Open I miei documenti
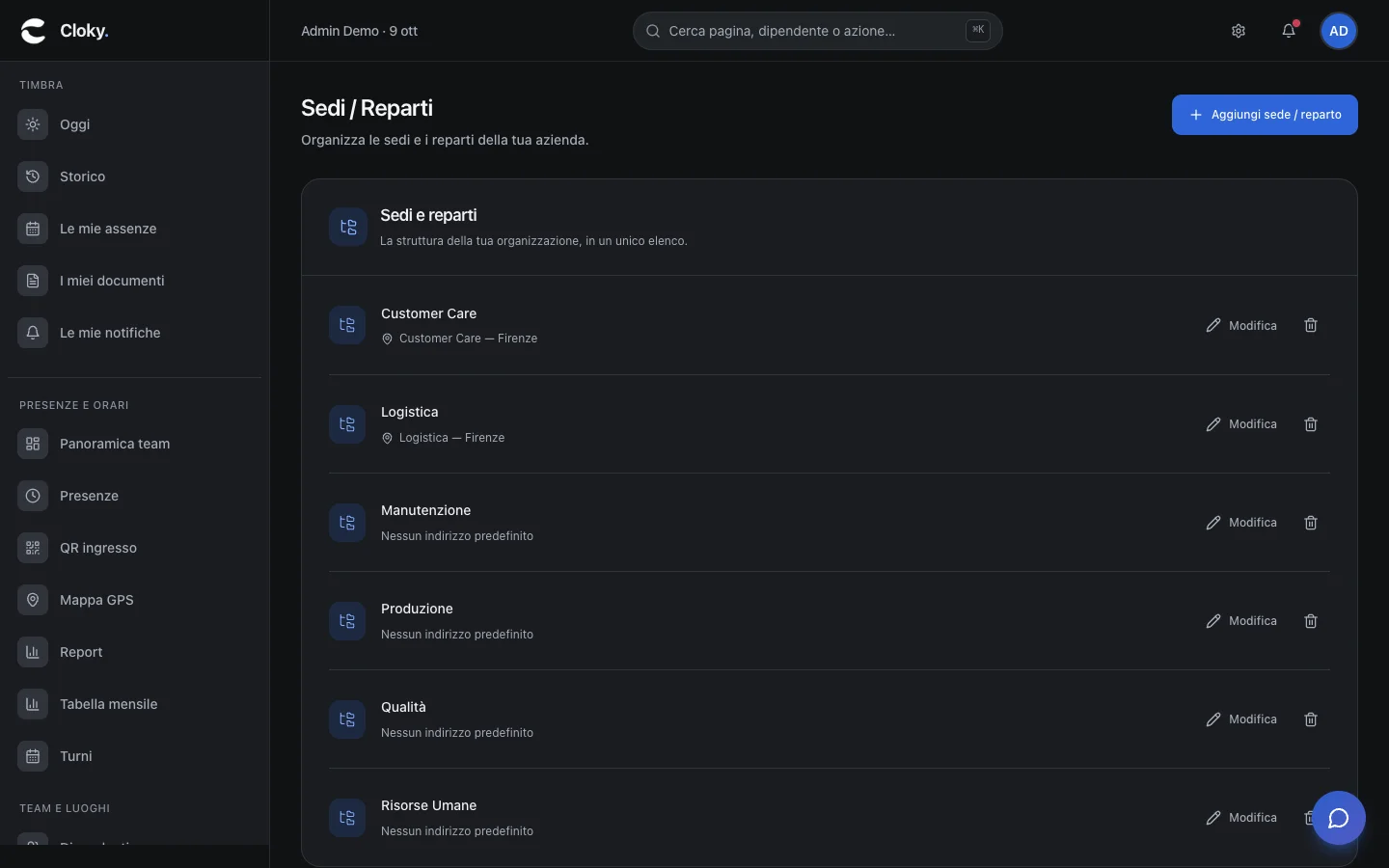Viewport: 1389px width, 868px height. [134, 281]
